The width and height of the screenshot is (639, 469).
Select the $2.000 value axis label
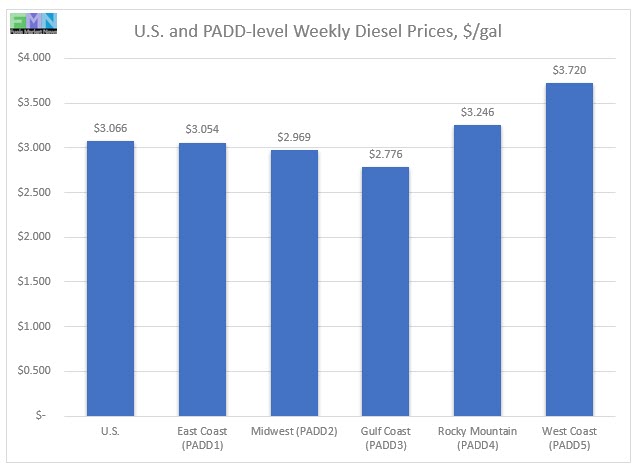click(x=39, y=237)
